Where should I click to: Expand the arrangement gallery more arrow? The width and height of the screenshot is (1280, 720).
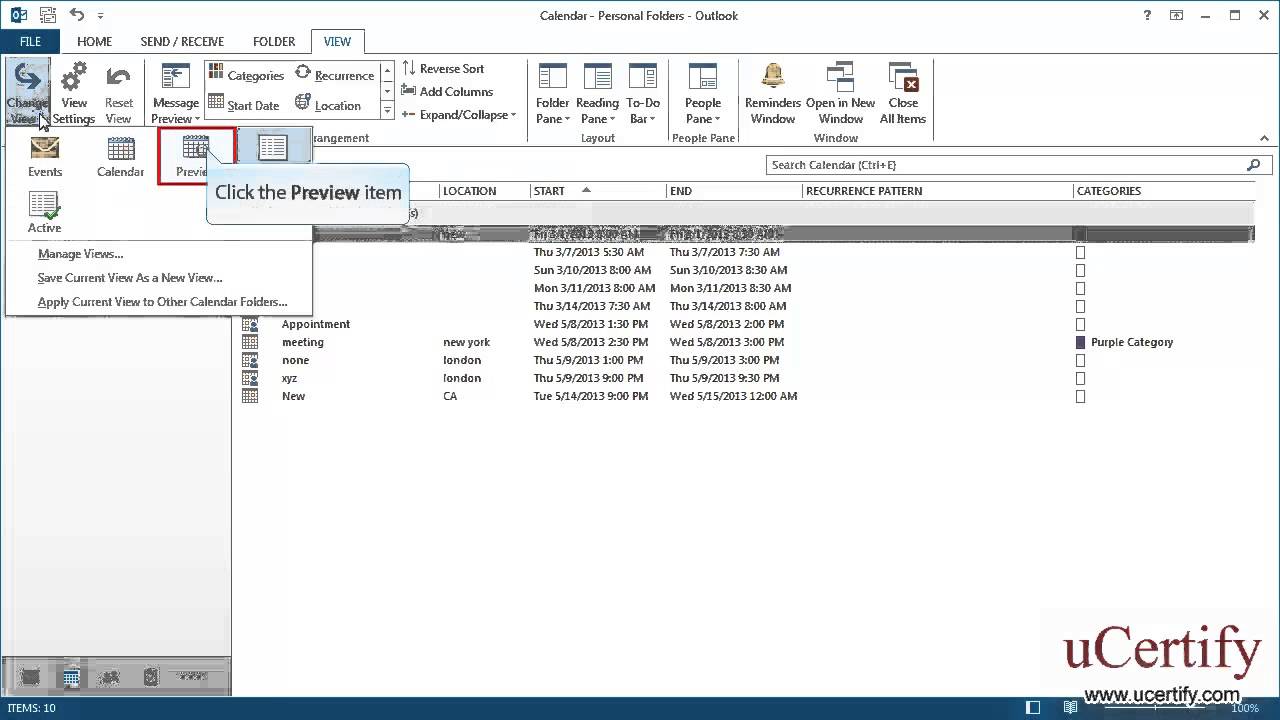point(387,109)
